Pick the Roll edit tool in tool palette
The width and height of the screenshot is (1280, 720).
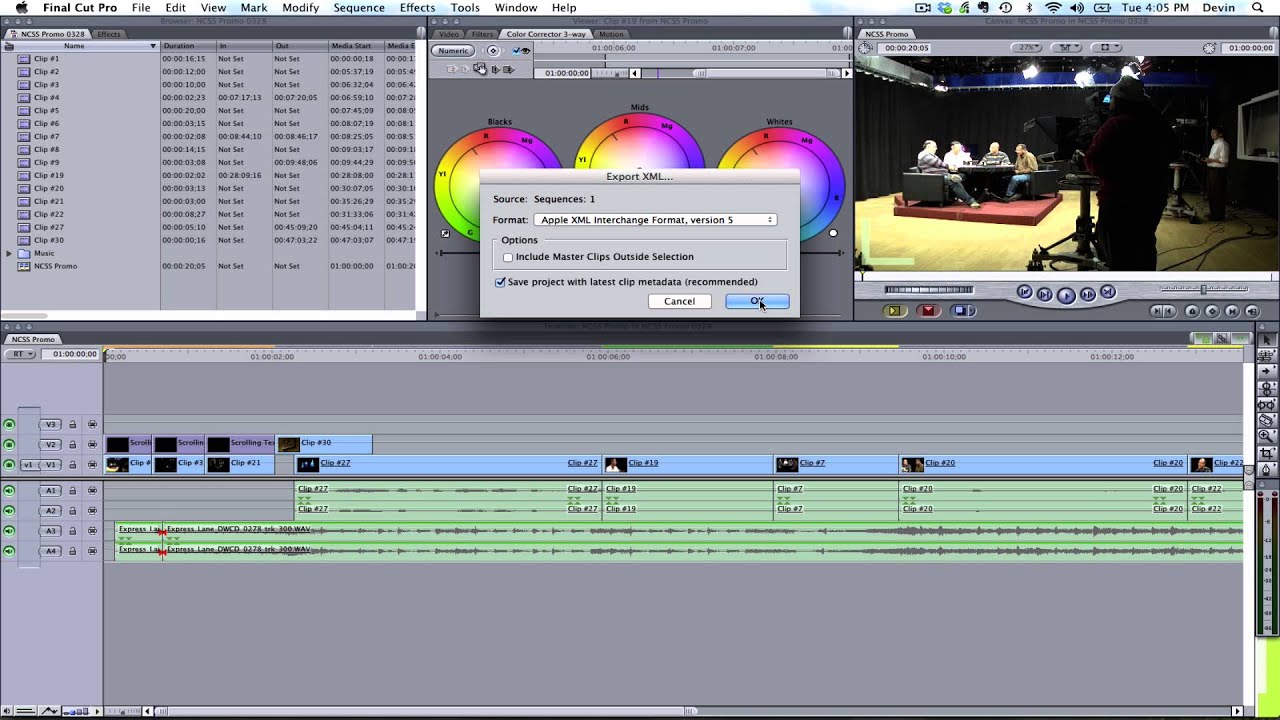[1267, 388]
